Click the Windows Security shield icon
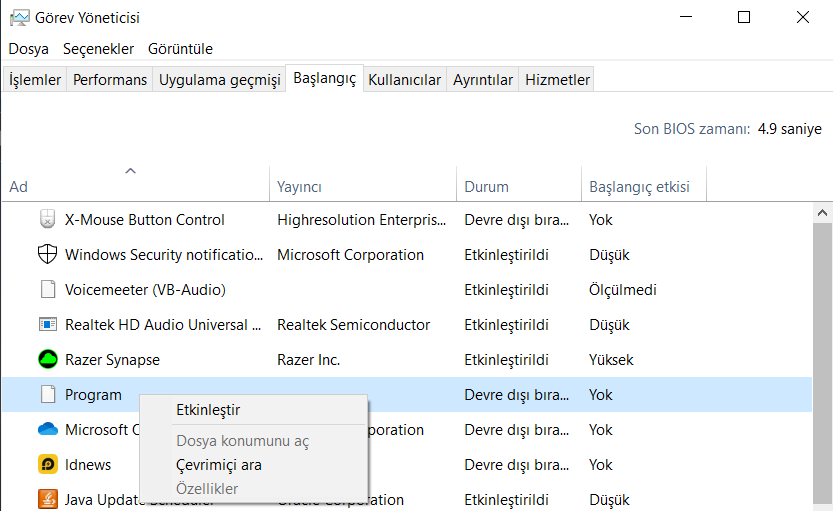This screenshot has height=511, width=833. [x=47, y=254]
